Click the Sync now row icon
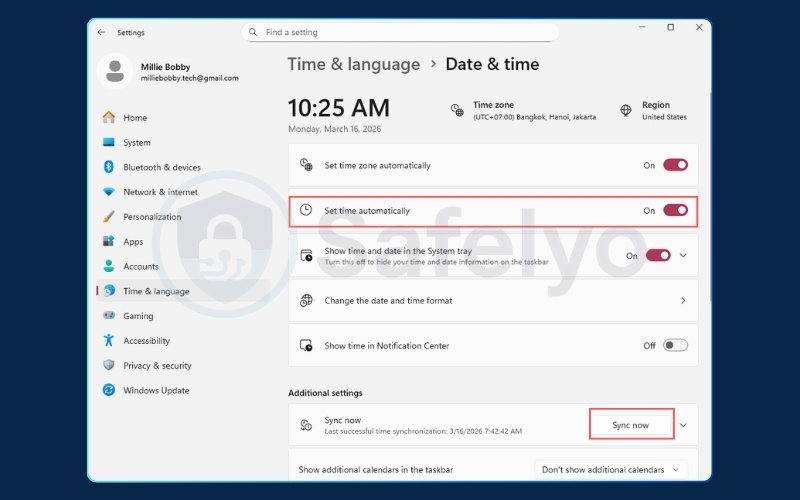 [306, 425]
